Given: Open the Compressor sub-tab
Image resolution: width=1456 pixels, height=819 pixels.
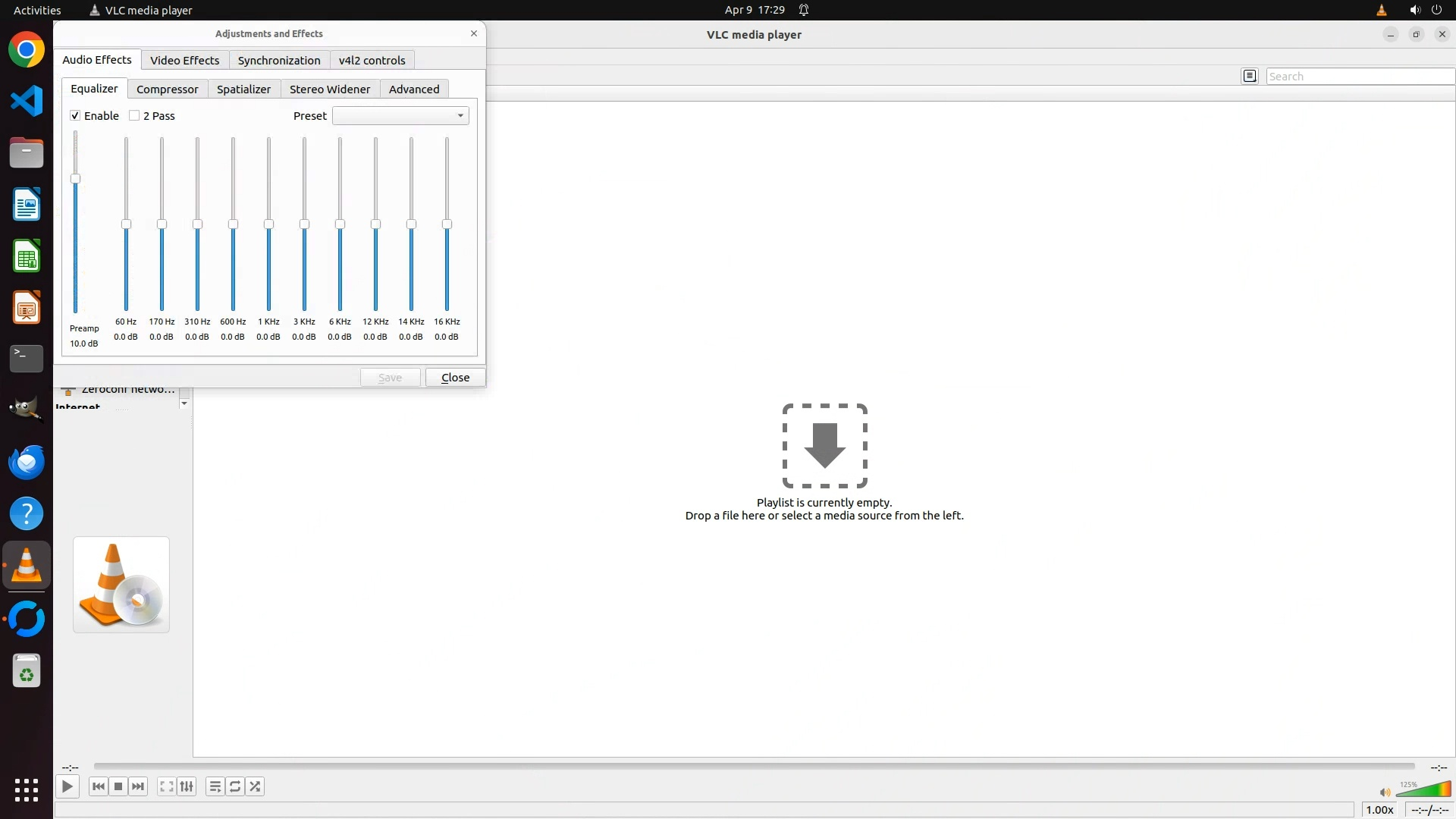Looking at the screenshot, I should point(167,89).
